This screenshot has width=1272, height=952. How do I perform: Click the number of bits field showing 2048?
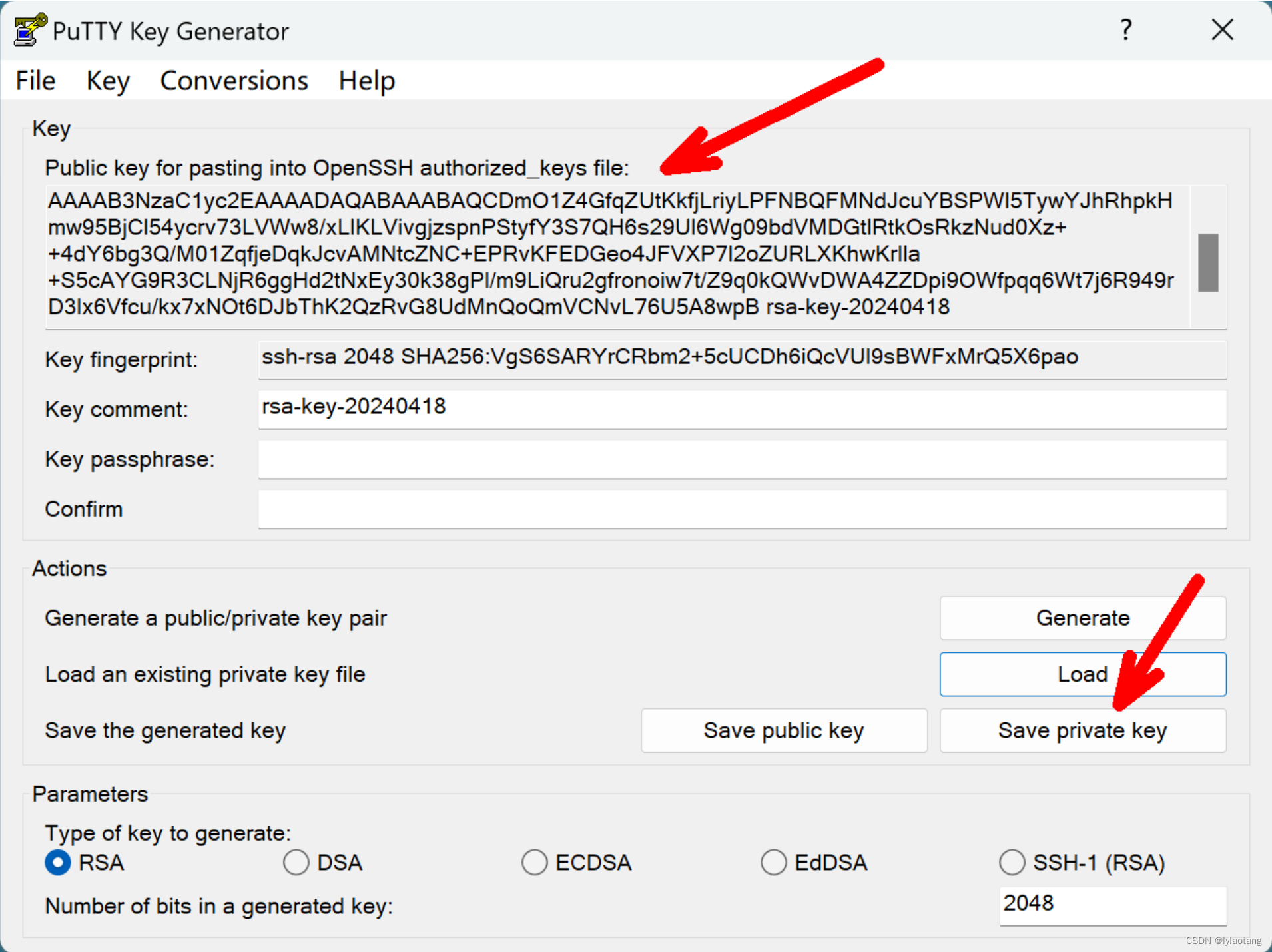(x=1112, y=905)
